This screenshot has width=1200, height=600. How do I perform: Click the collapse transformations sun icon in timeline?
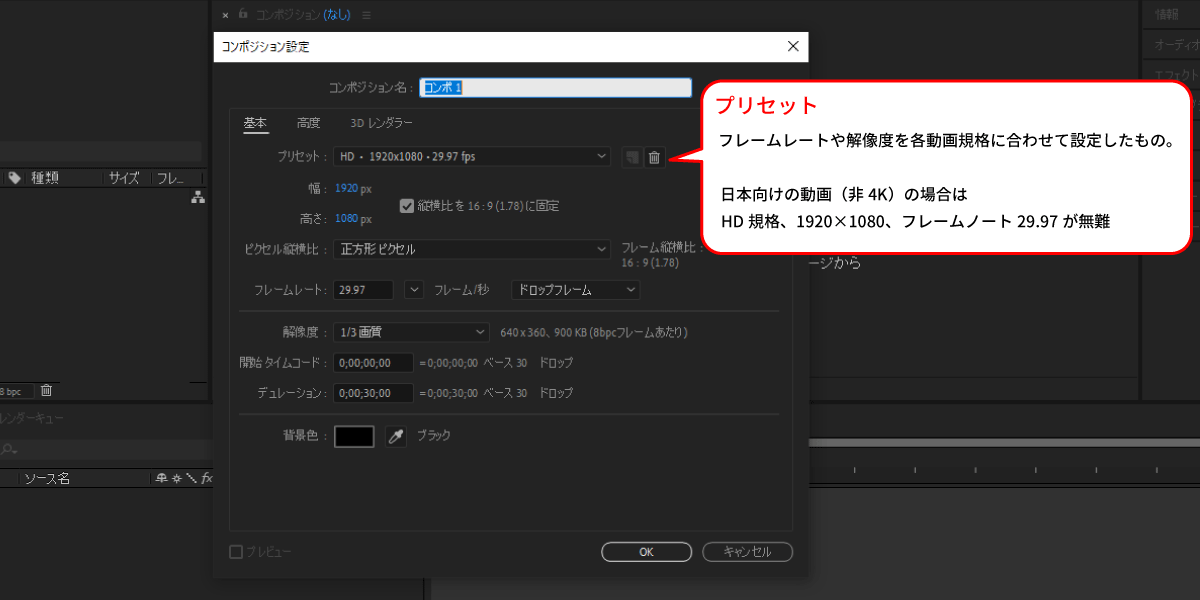click(176, 479)
